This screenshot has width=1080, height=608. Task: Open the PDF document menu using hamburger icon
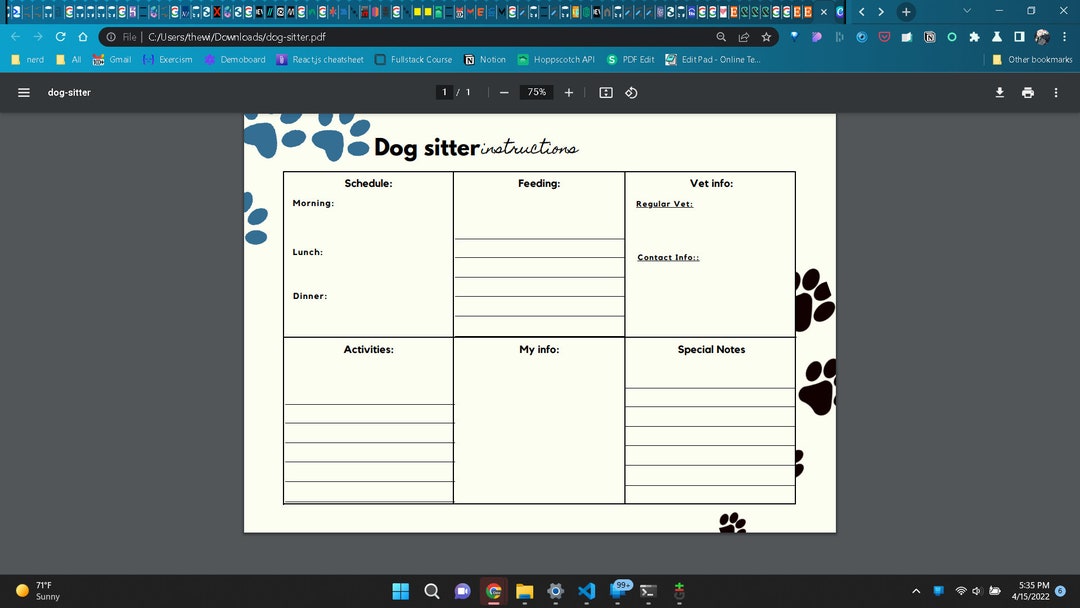(x=24, y=92)
